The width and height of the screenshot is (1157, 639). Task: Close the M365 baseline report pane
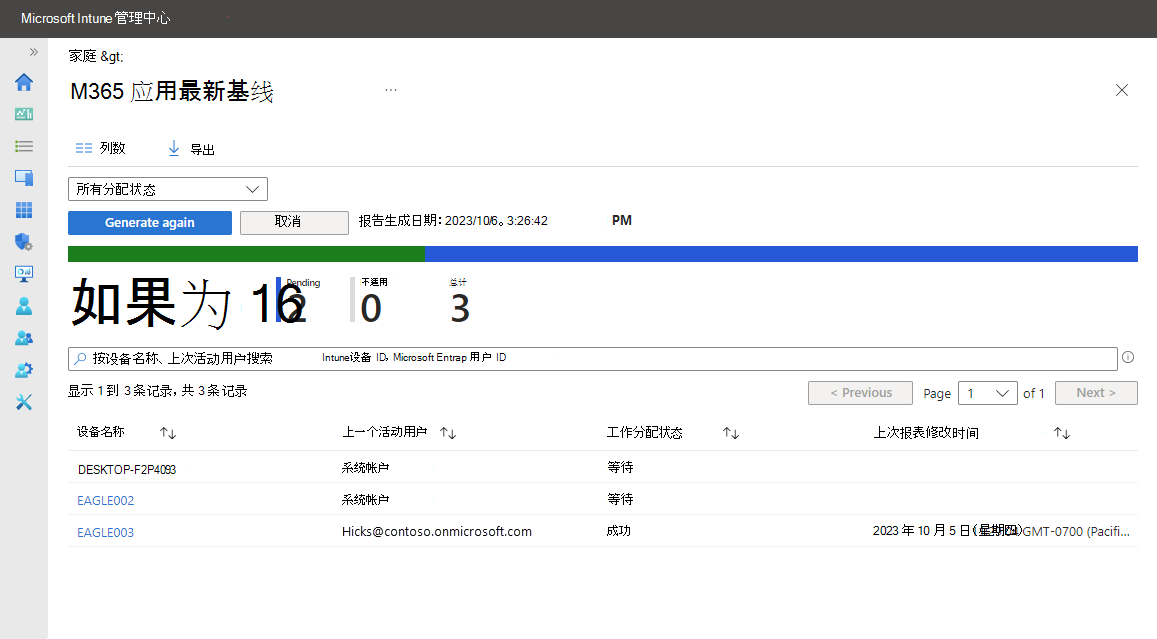1122,90
